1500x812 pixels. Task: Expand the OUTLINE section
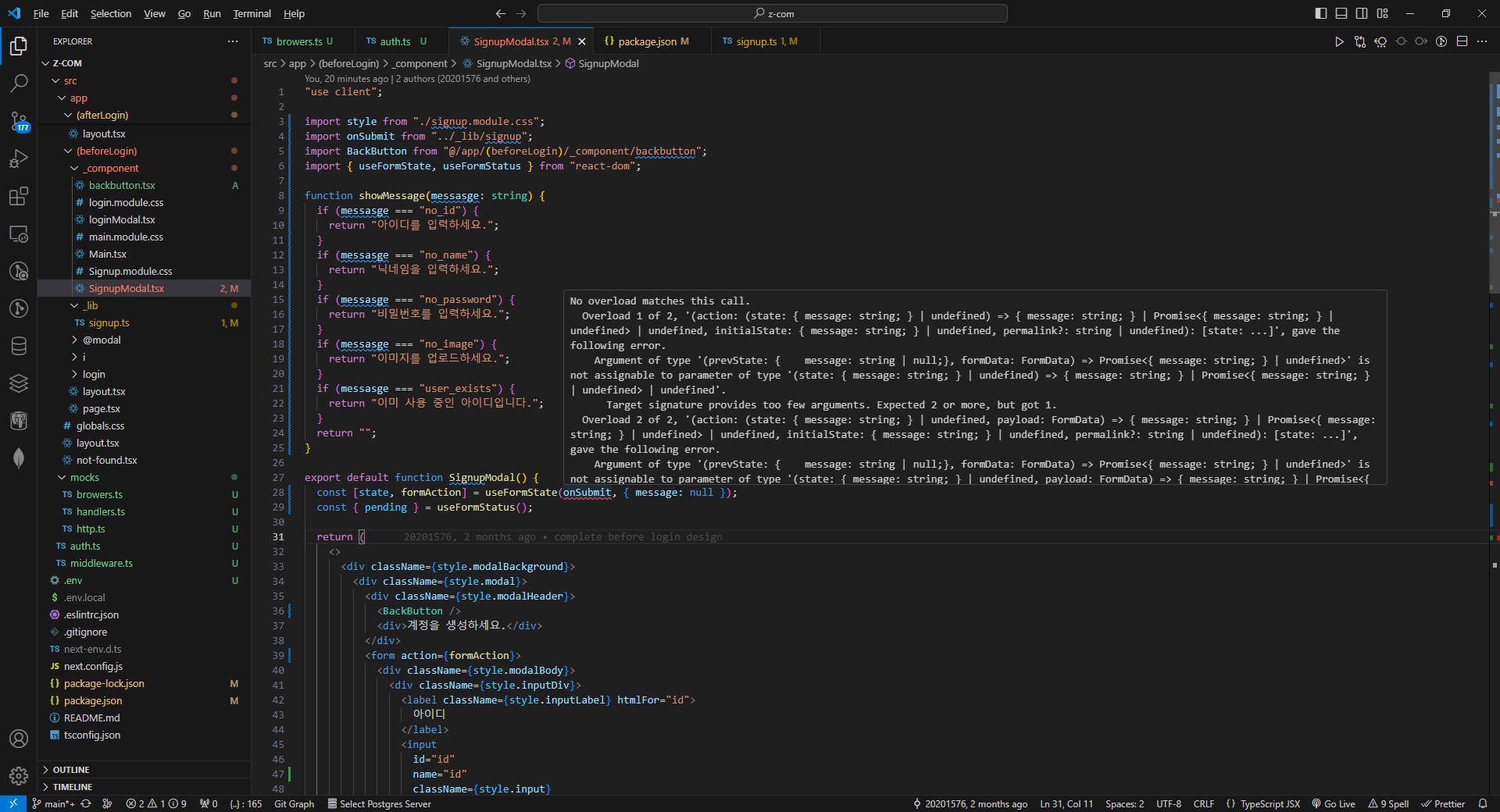[145, 769]
